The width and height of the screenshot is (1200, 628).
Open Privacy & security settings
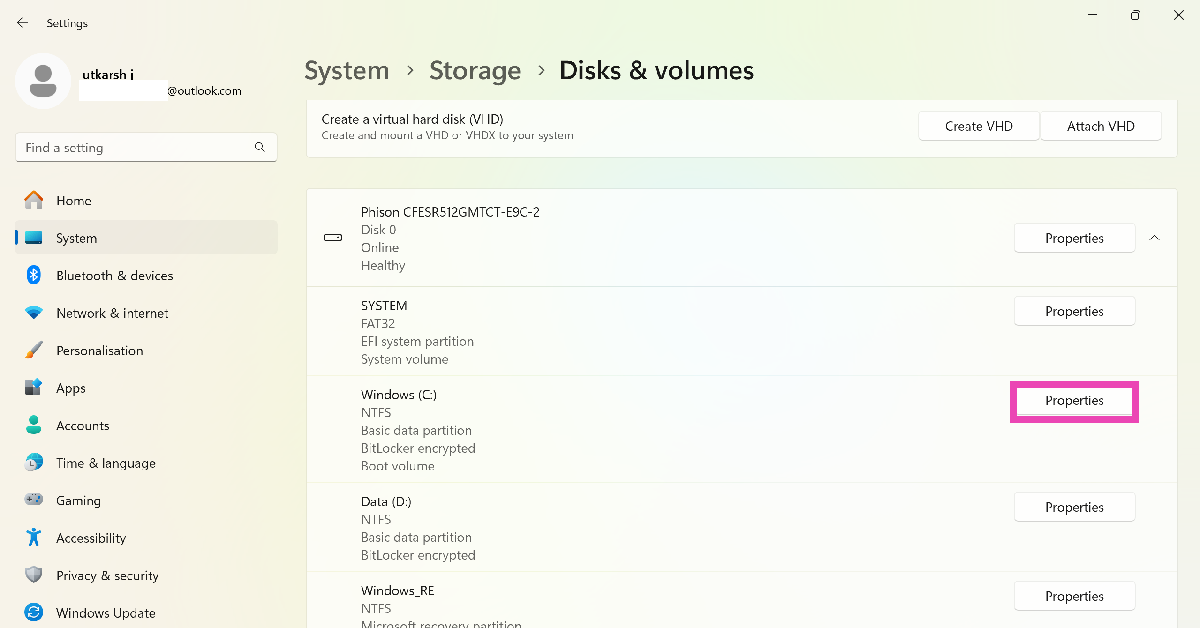[x=107, y=576]
